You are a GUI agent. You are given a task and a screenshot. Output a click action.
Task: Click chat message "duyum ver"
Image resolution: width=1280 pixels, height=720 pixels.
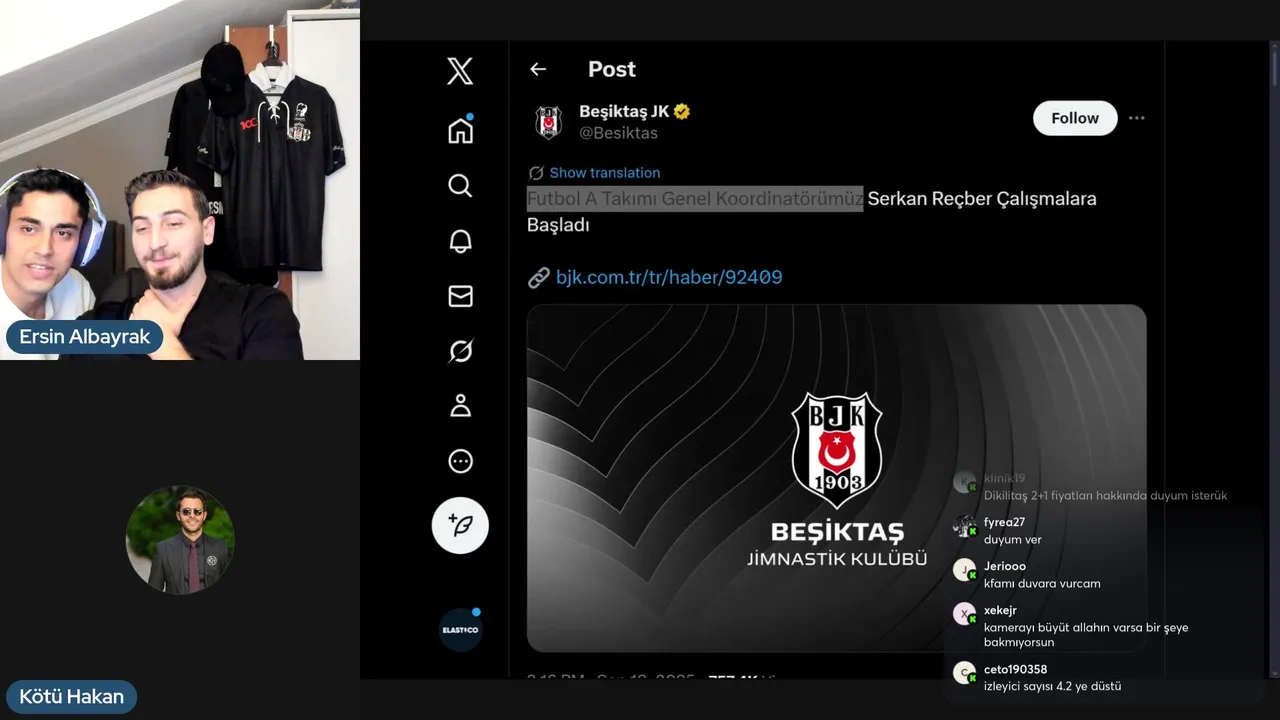coord(1012,540)
